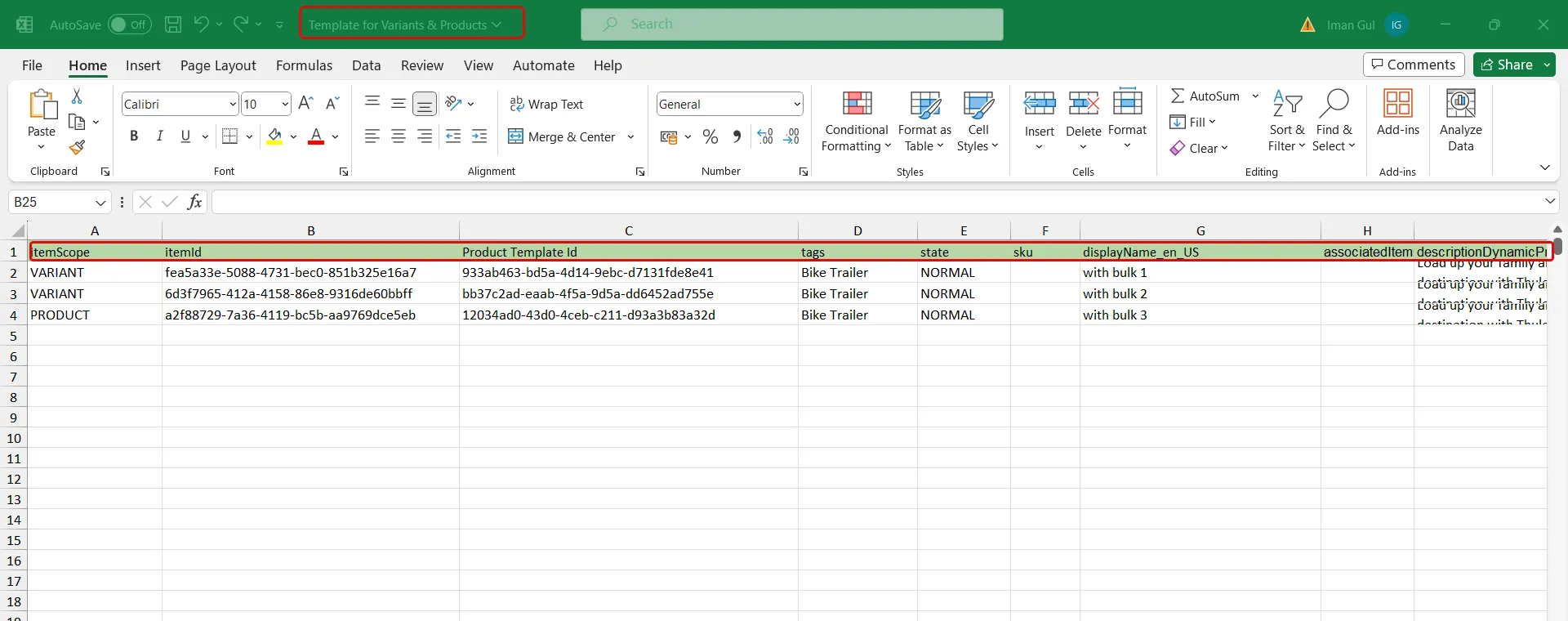Click the Comma Style icon
This screenshot has height=621, width=1568.
click(x=737, y=136)
